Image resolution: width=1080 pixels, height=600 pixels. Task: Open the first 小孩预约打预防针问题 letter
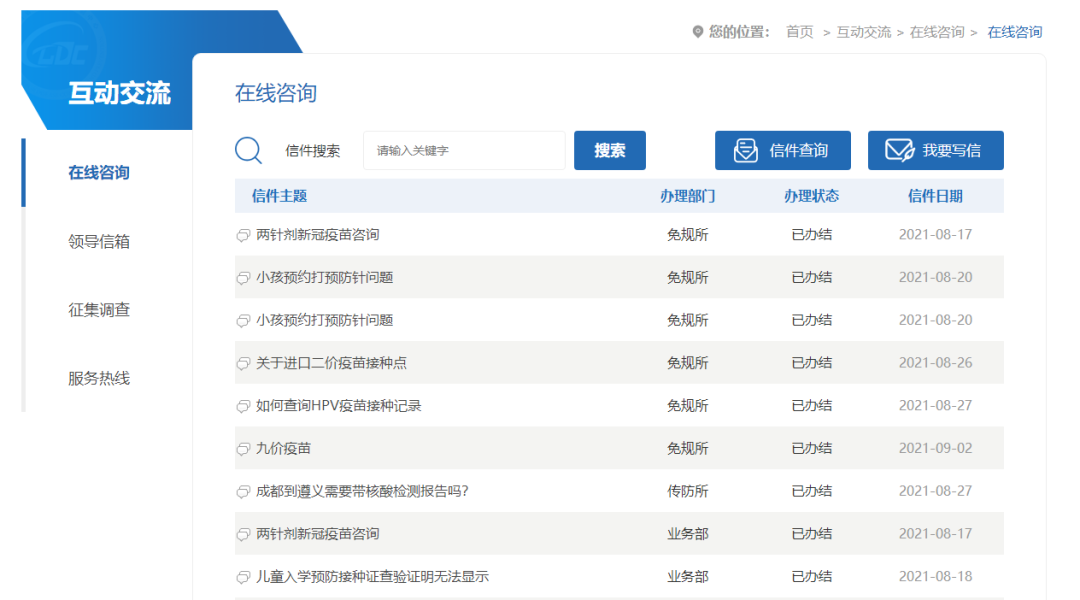pyautogui.click(x=324, y=277)
